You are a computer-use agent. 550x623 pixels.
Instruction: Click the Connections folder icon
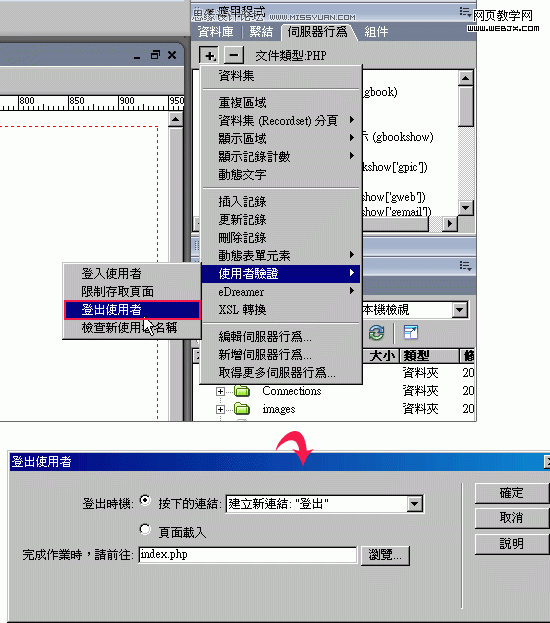[x=242, y=391]
